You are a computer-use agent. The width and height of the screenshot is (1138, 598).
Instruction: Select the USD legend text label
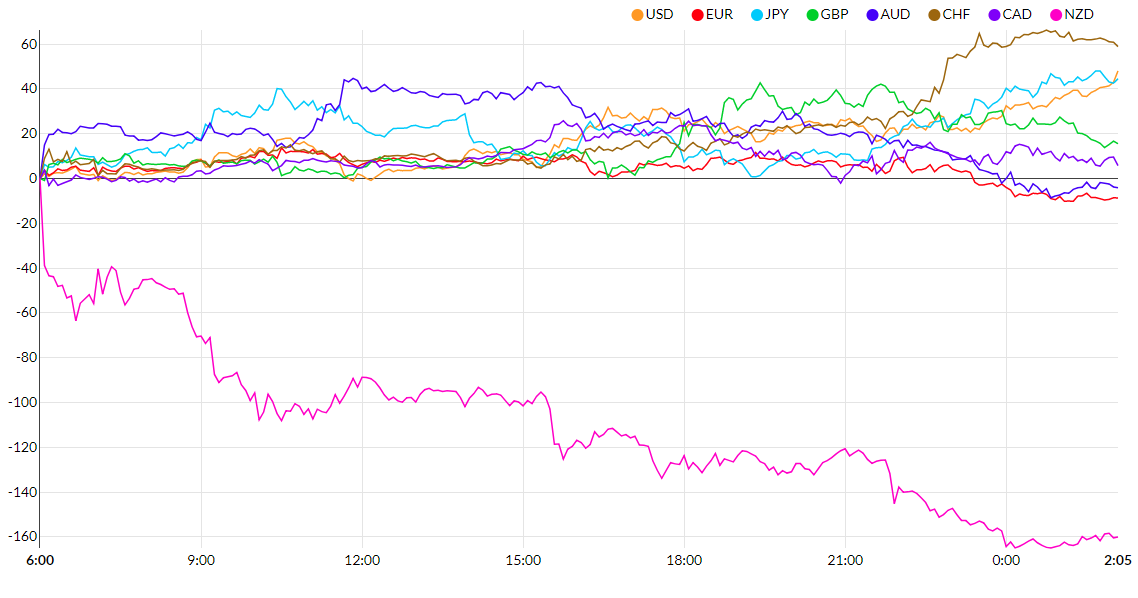click(660, 15)
